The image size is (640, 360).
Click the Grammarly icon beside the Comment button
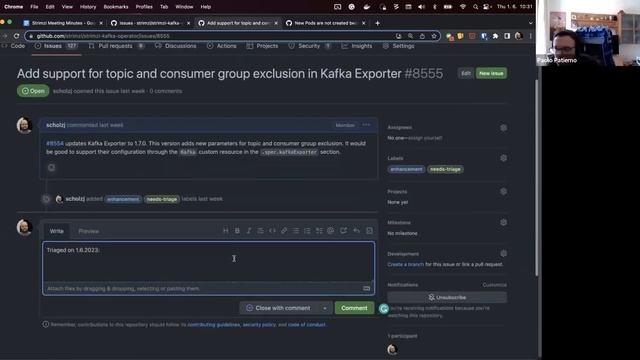tap(384, 309)
